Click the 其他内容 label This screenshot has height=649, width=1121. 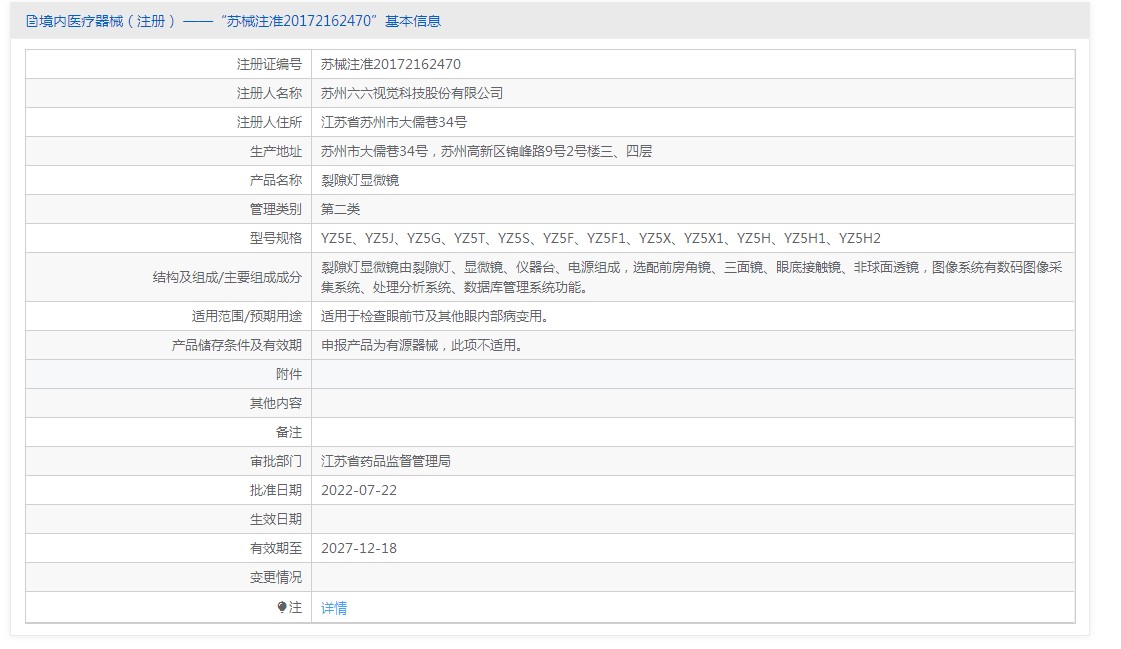[x=276, y=403]
